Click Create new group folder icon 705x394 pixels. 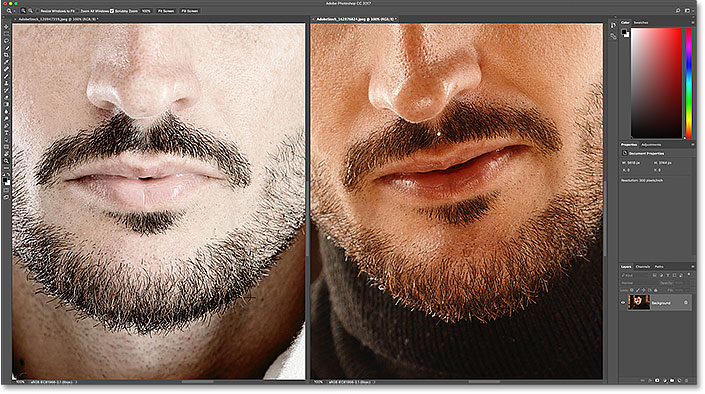tap(672, 381)
